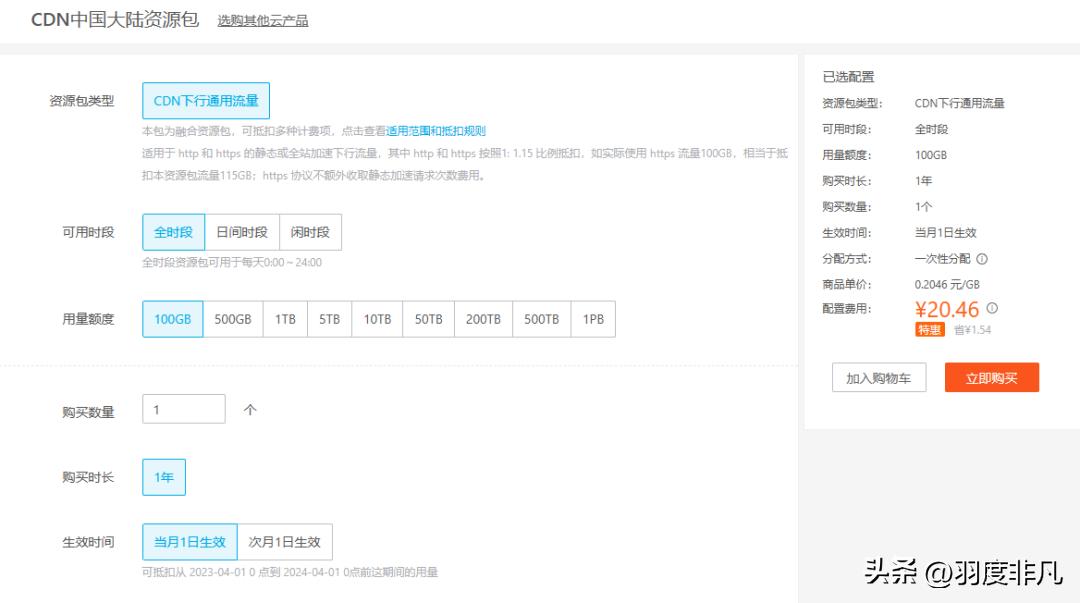Viewport: 1080px width, 603px height.
Task: Click the 购买数量 quantity input field
Action: click(183, 408)
